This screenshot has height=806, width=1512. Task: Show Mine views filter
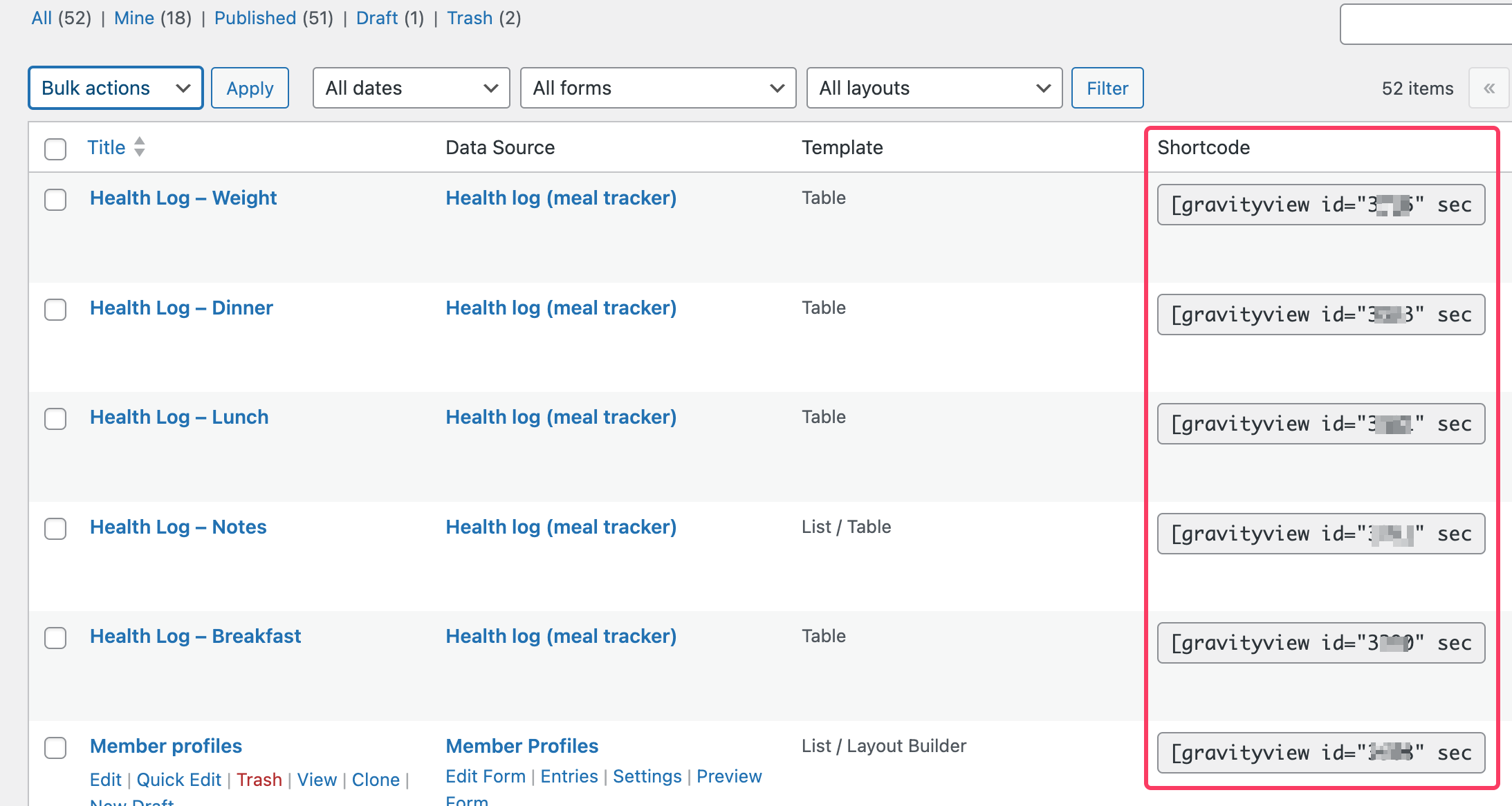[134, 18]
